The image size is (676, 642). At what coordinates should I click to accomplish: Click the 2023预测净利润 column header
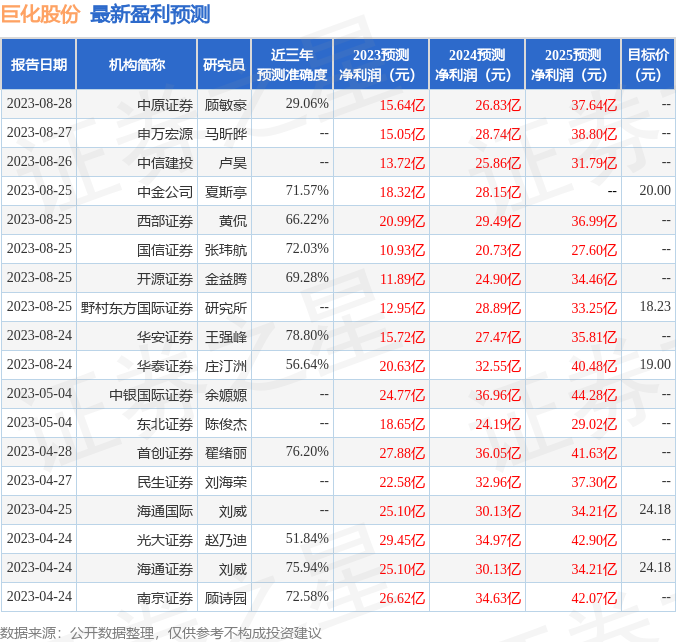pos(381,64)
